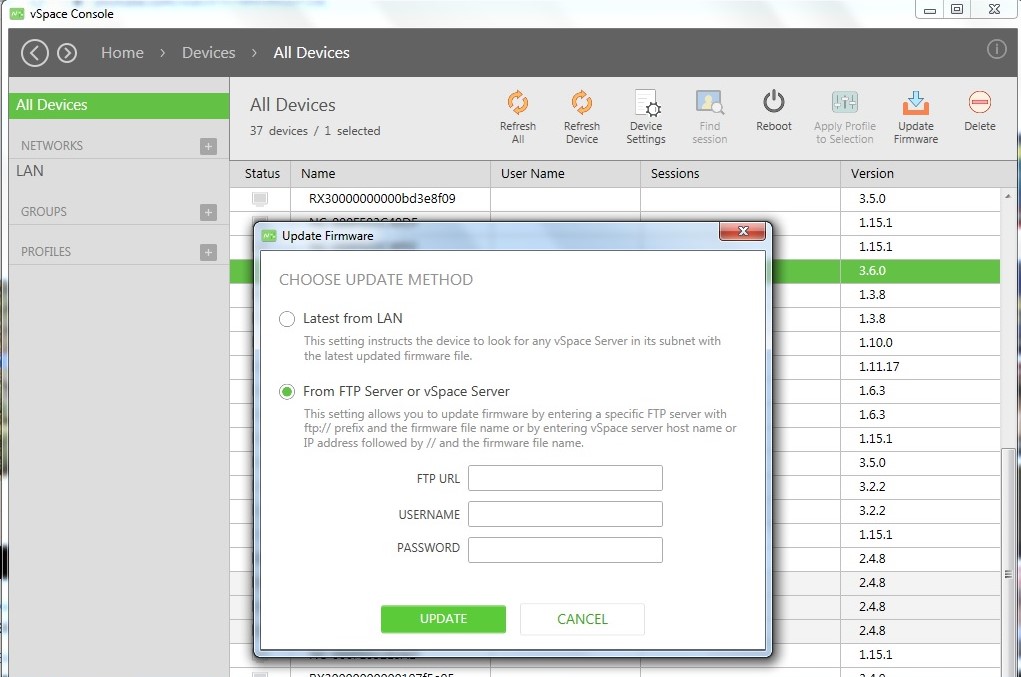Screen dimensions: 1021x677
Task: Go forward with the right arrow button
Action: 67,53
